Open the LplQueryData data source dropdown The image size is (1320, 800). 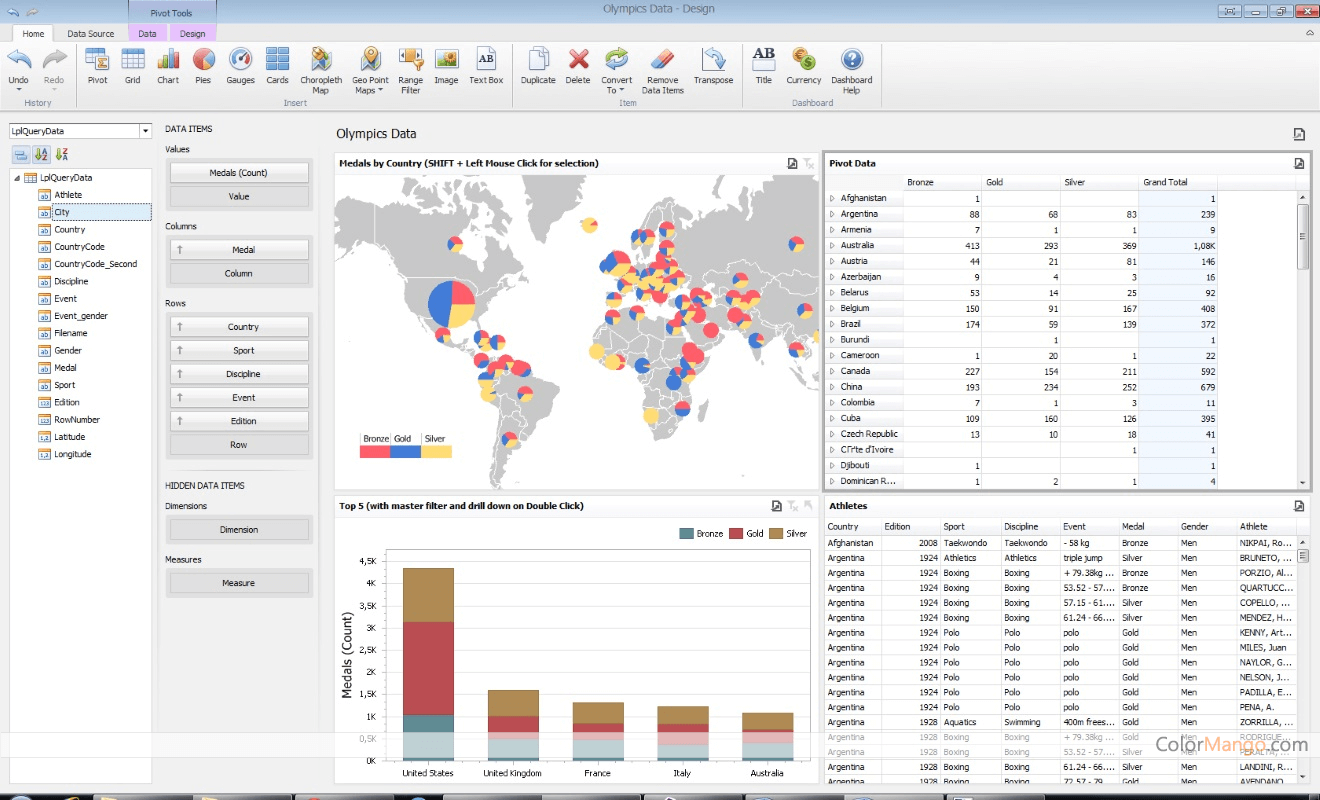(145, 131)
